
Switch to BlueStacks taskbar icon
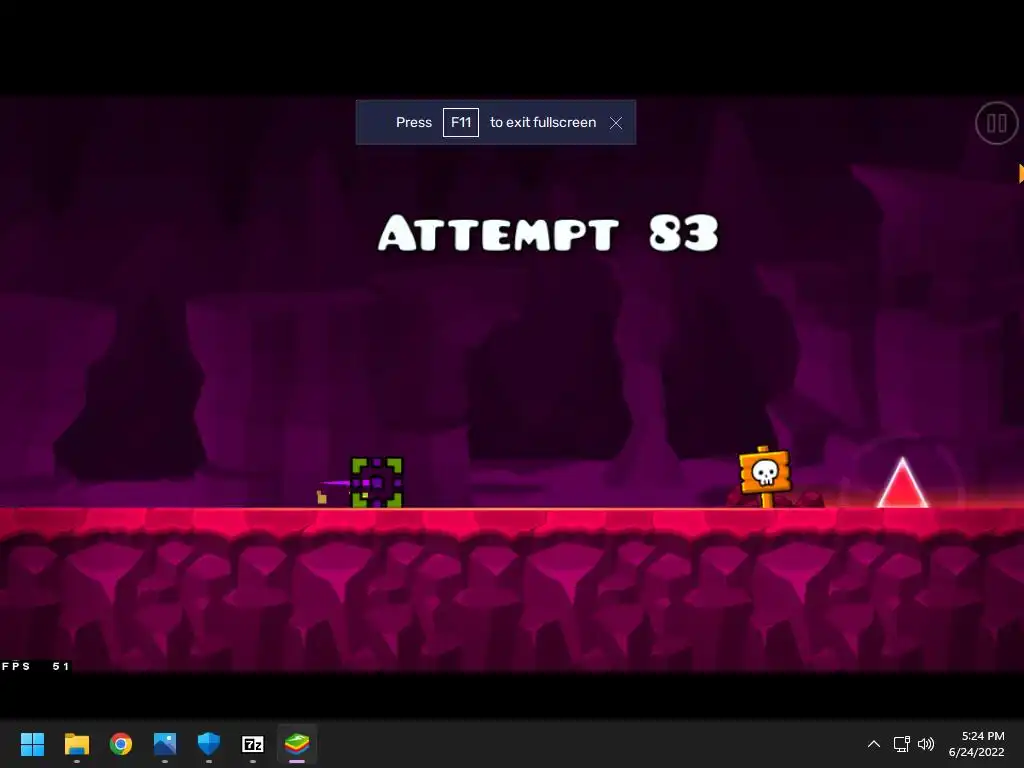coord(297,744)
